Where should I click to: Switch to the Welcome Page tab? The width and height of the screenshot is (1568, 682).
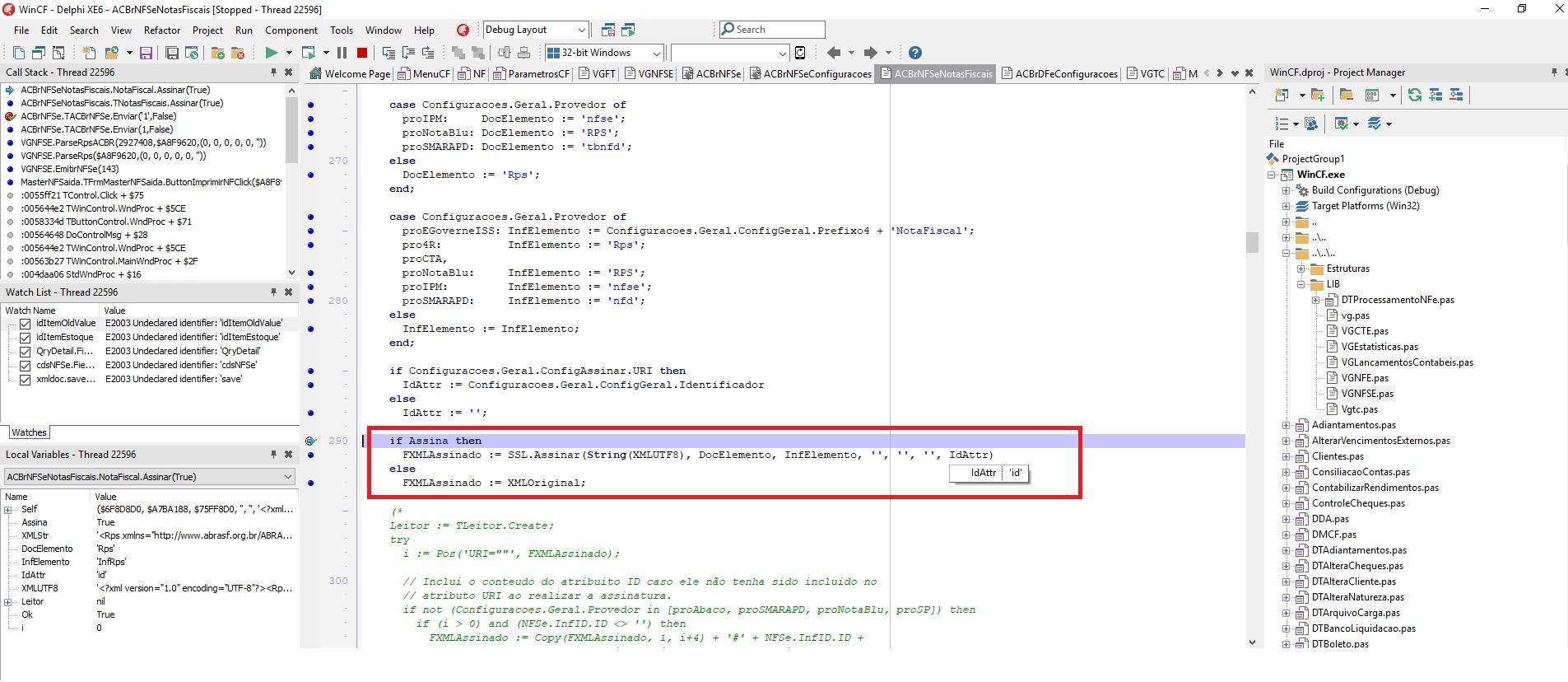pyautogui.click(x=350, y=73)
